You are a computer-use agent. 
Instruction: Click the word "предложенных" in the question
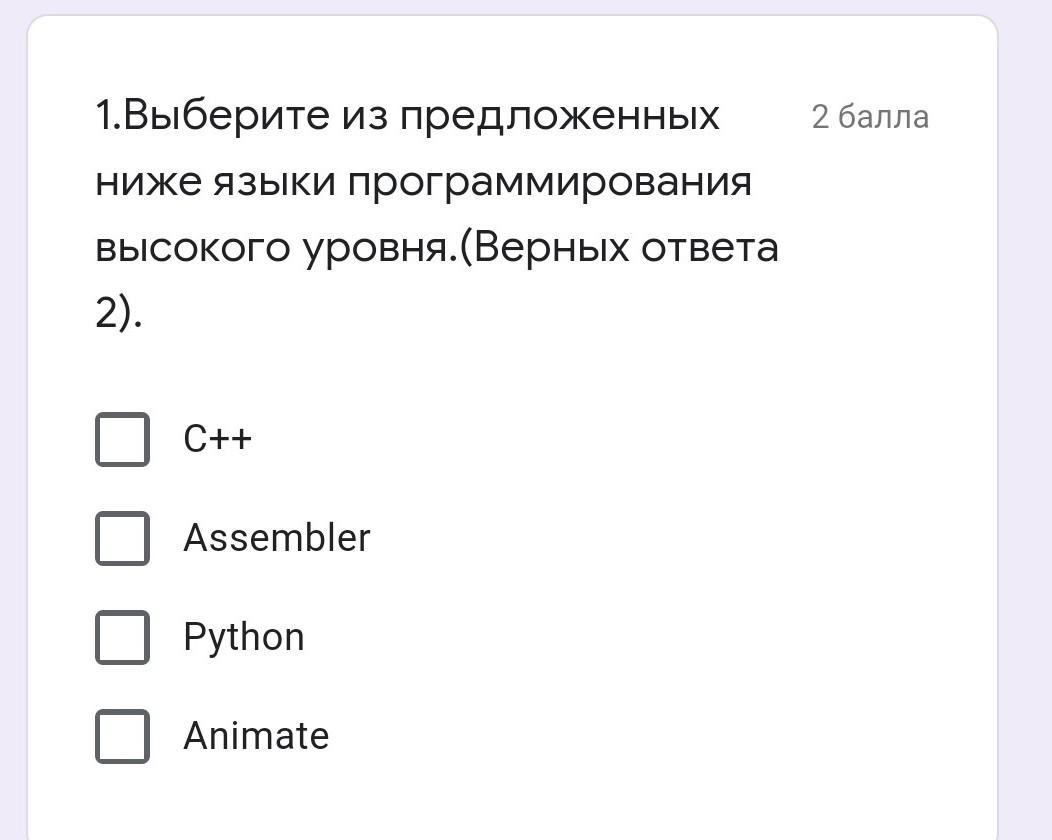[x=560, y=116]
